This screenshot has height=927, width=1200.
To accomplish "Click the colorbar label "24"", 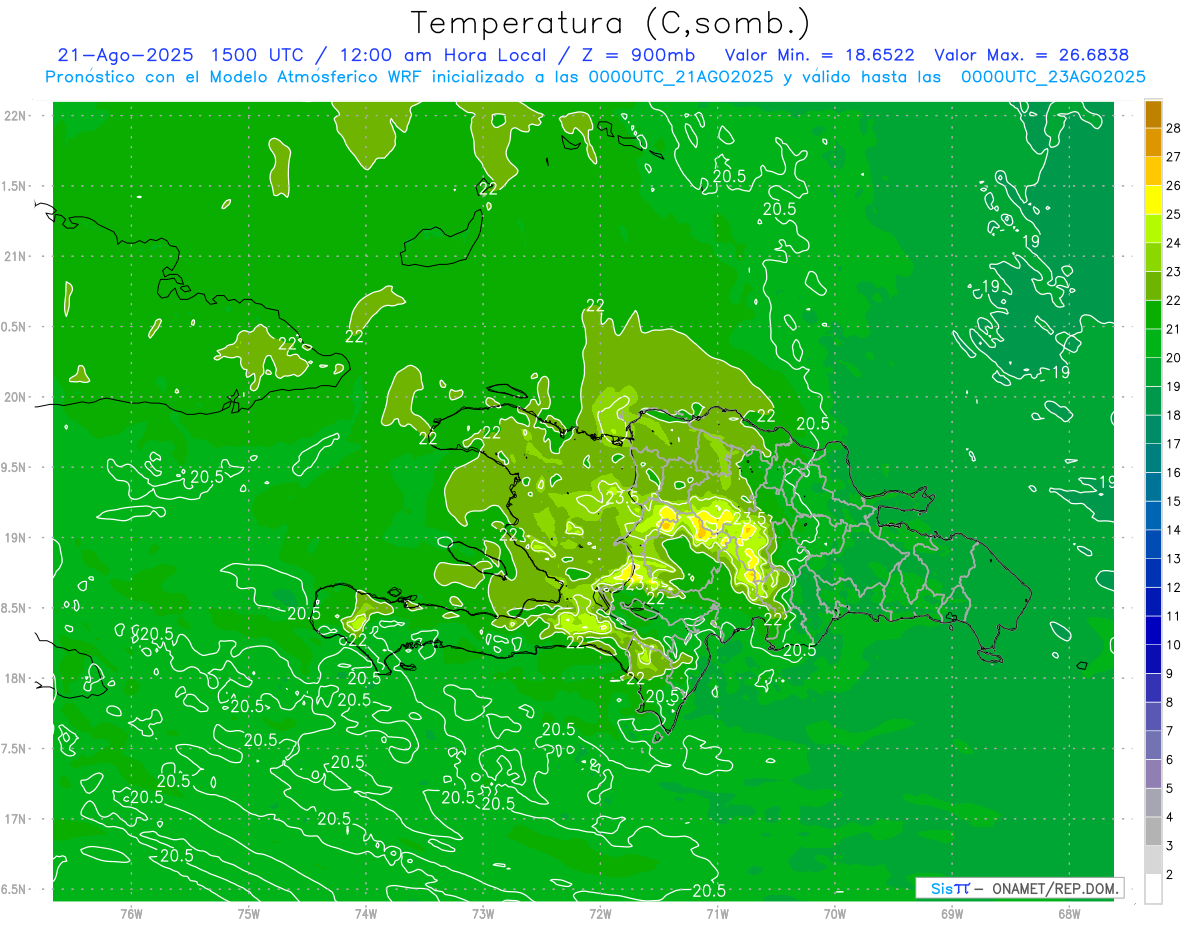I will [x=1173, y=243].
